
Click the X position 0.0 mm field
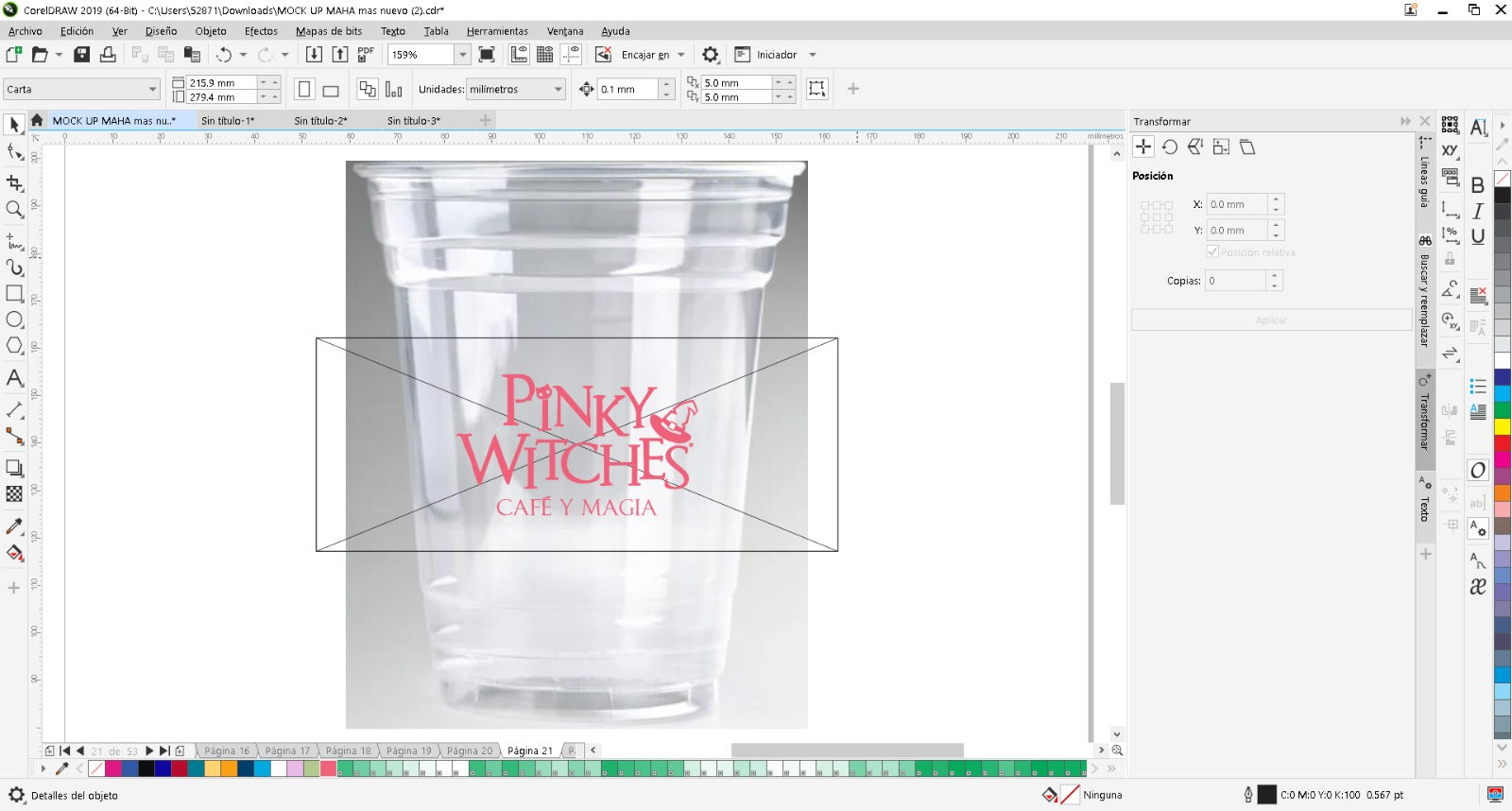point(1238,204)
